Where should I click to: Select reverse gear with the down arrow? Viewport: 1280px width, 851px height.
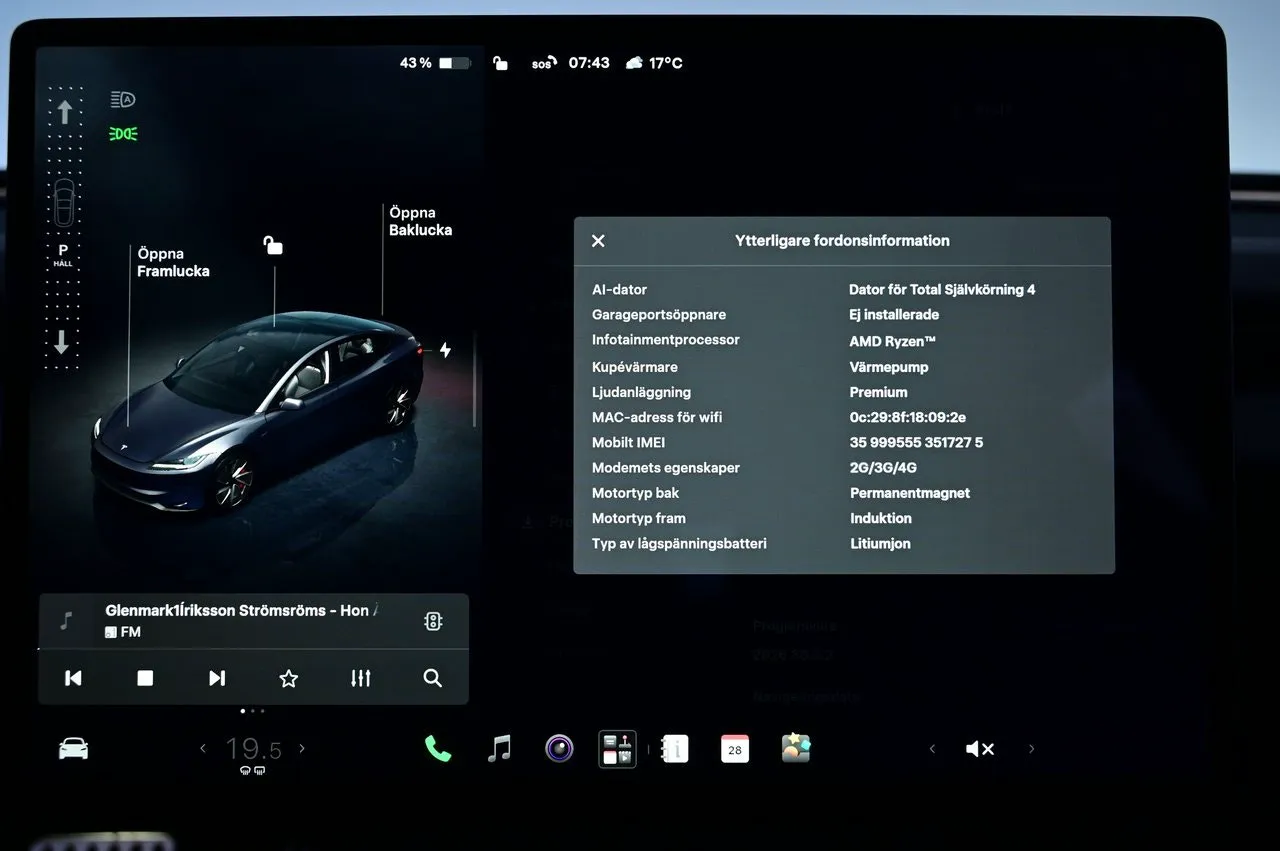[x=62, y=342]
